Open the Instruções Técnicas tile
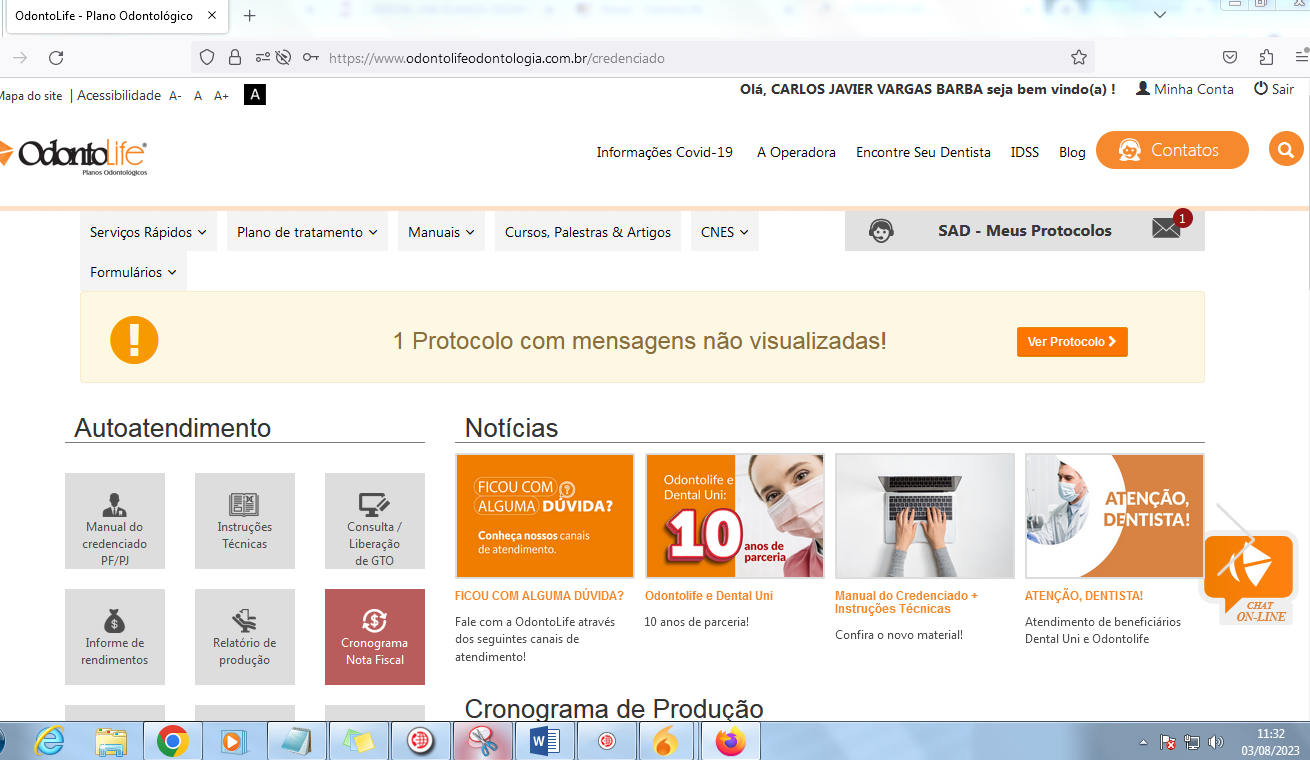 coord(245,521)
